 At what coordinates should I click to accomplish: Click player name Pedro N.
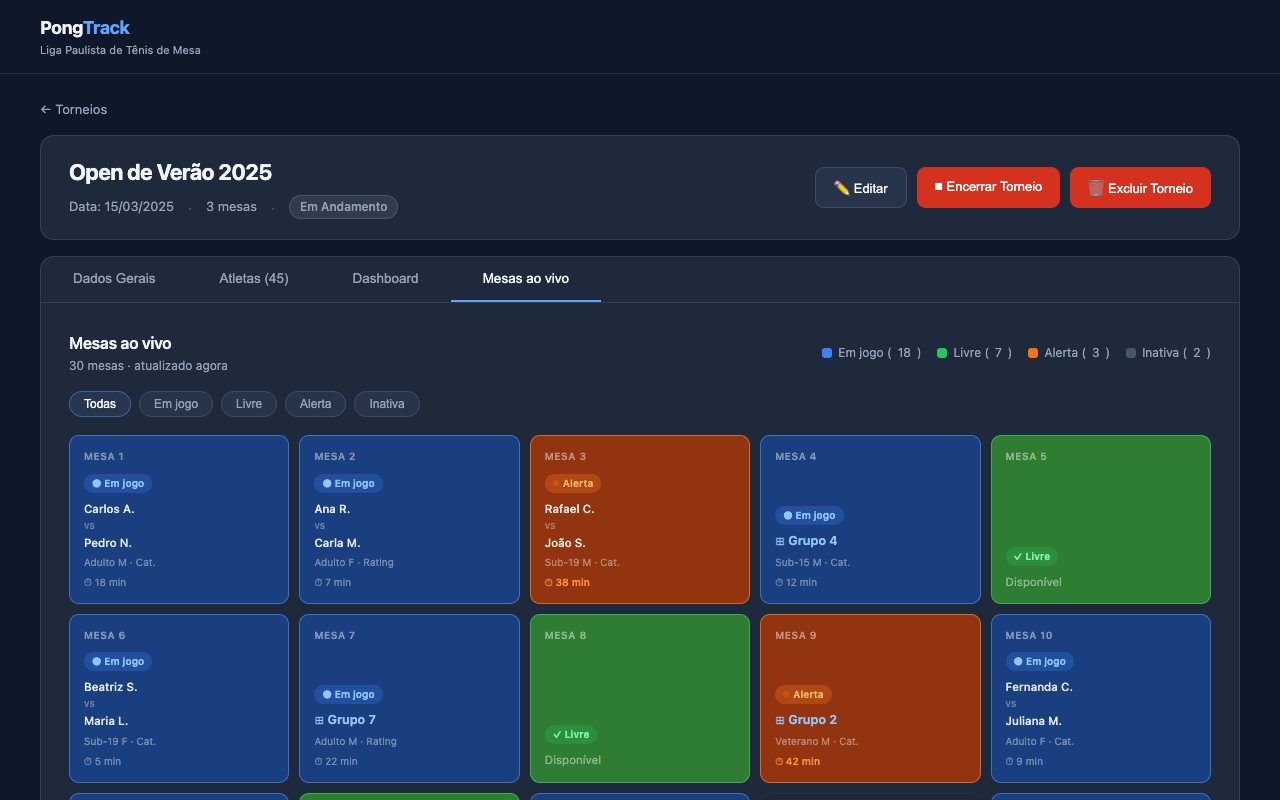[x=108, y=543]
